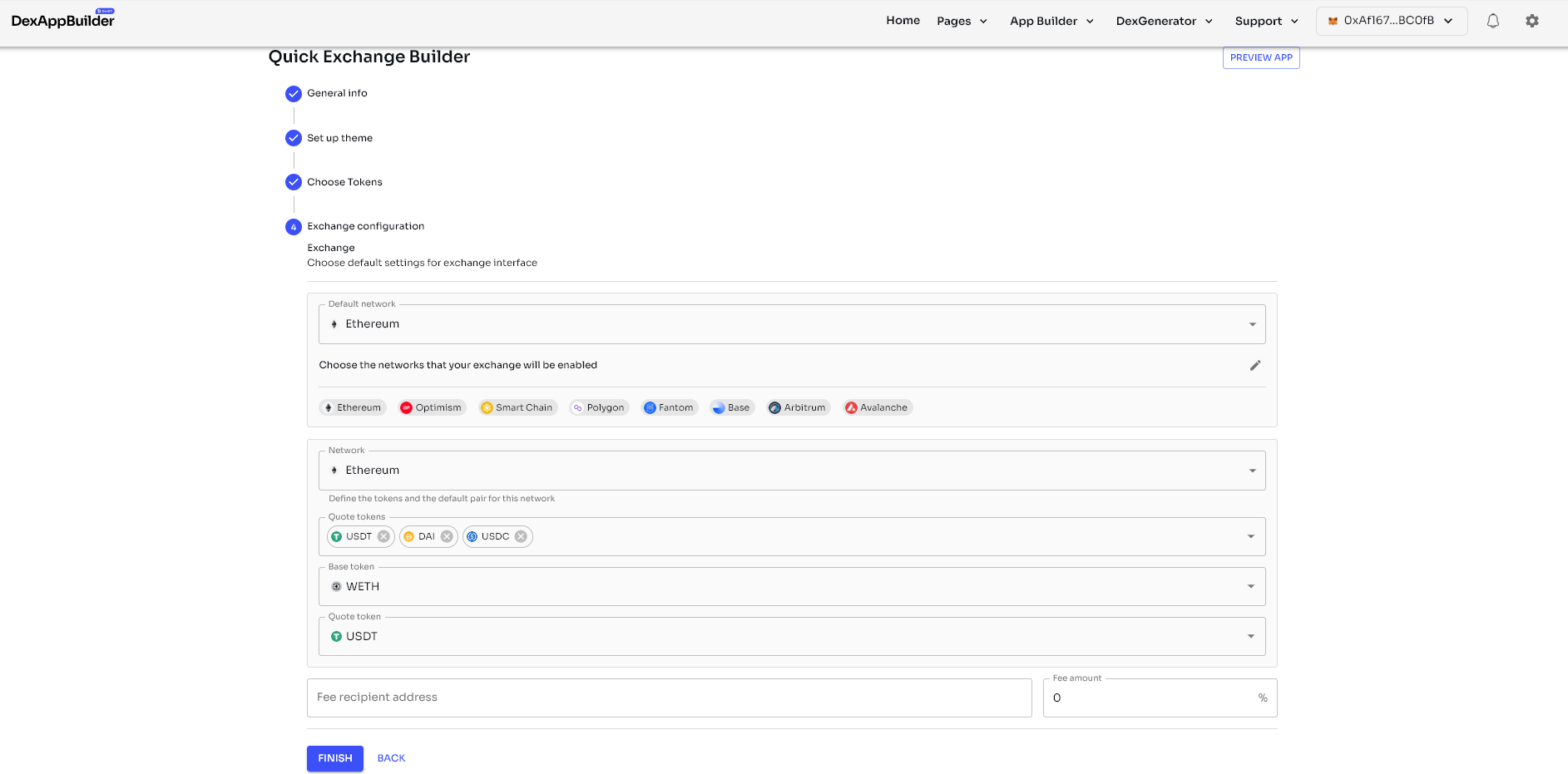Remove USDT chip from quote tokens

pyautogui.click(x=383, y=536)
